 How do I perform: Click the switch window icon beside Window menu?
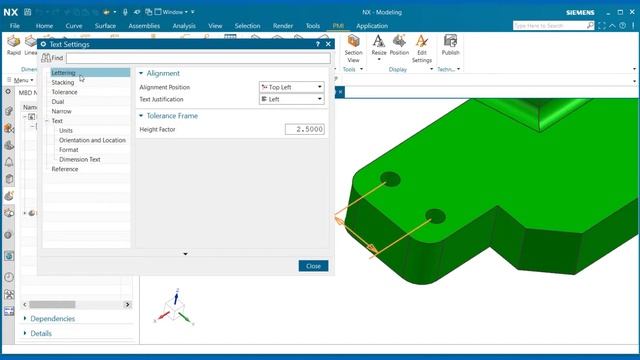click(x=149, y=12)
